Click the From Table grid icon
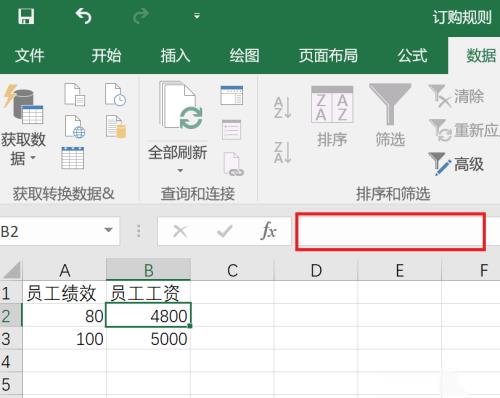 click(73, 158)
